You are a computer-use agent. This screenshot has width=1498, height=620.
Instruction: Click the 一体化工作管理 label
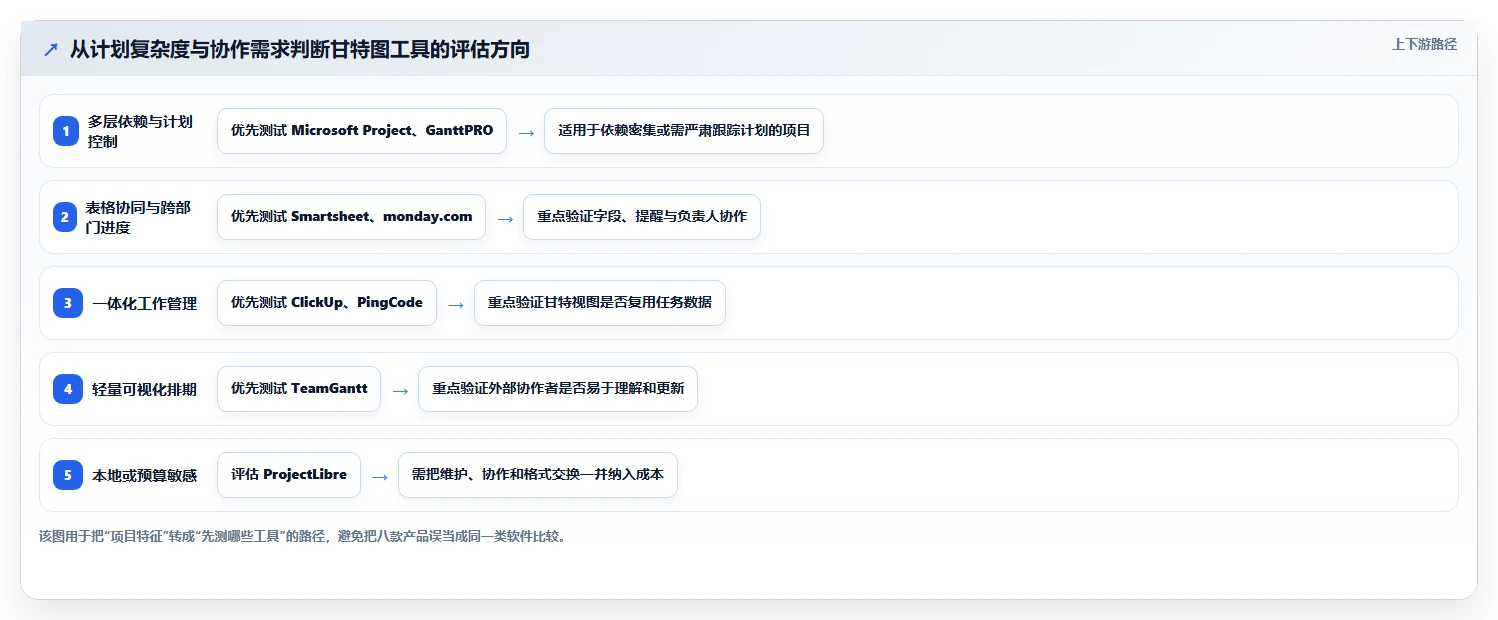(x=145, y=303)
